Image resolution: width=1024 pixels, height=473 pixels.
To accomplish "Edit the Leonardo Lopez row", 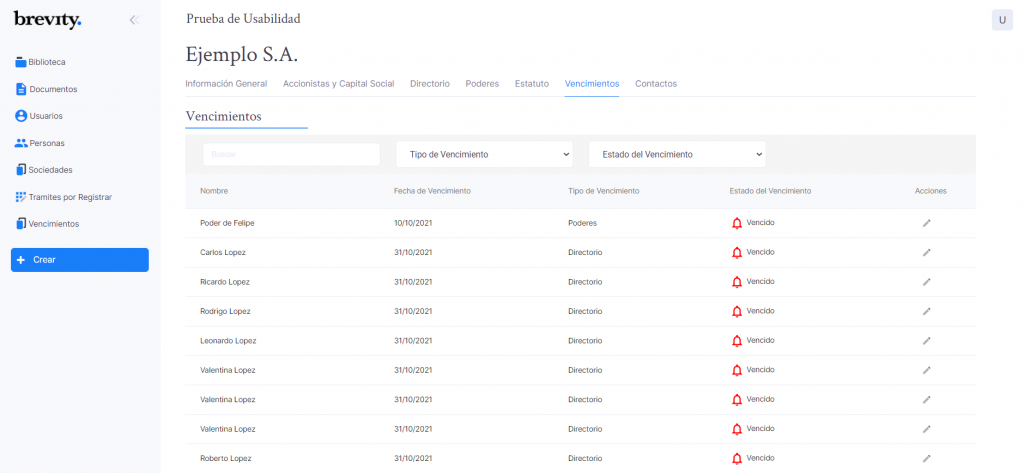I will coord(926,341).
